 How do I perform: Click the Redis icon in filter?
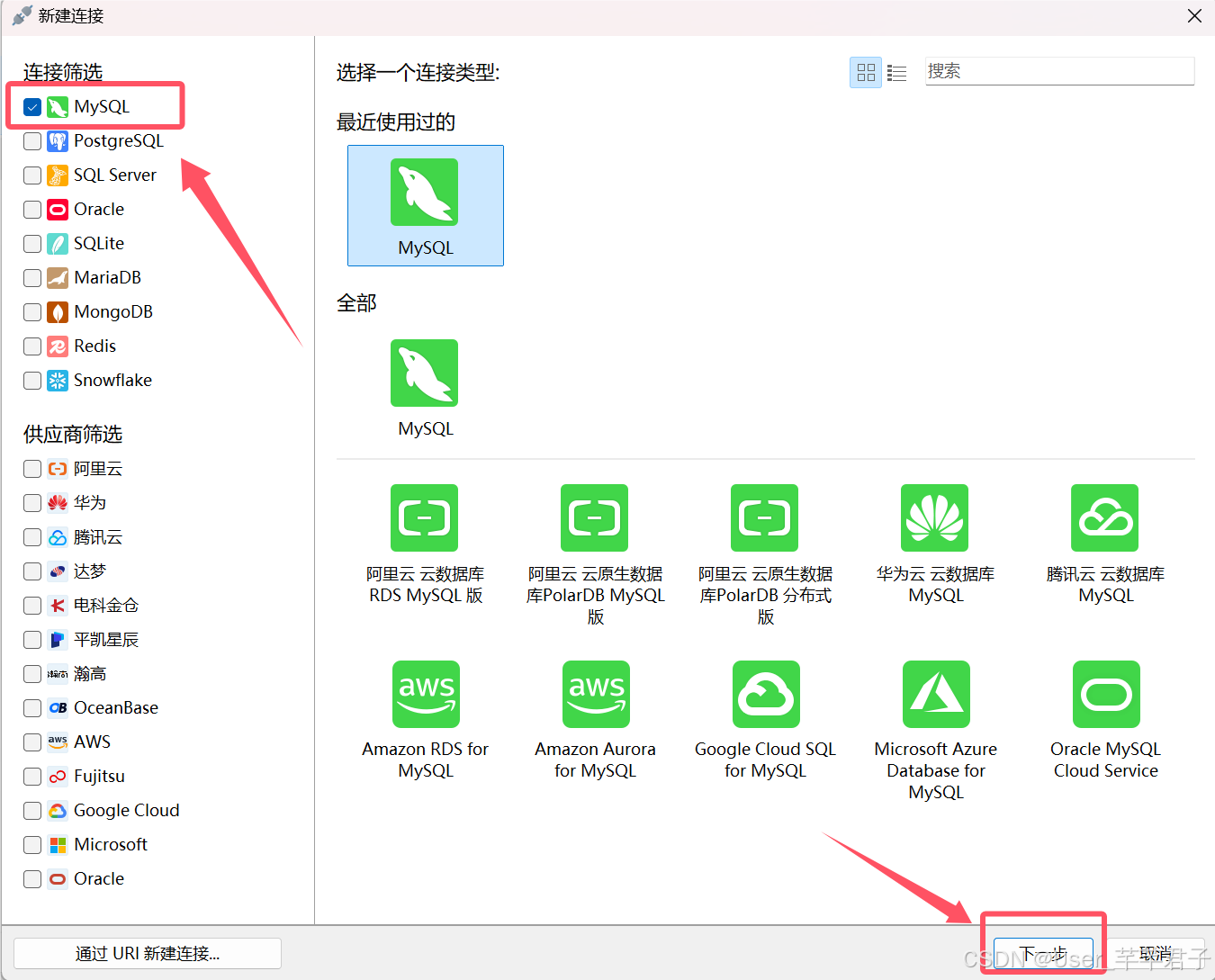(x=58, y=346)
